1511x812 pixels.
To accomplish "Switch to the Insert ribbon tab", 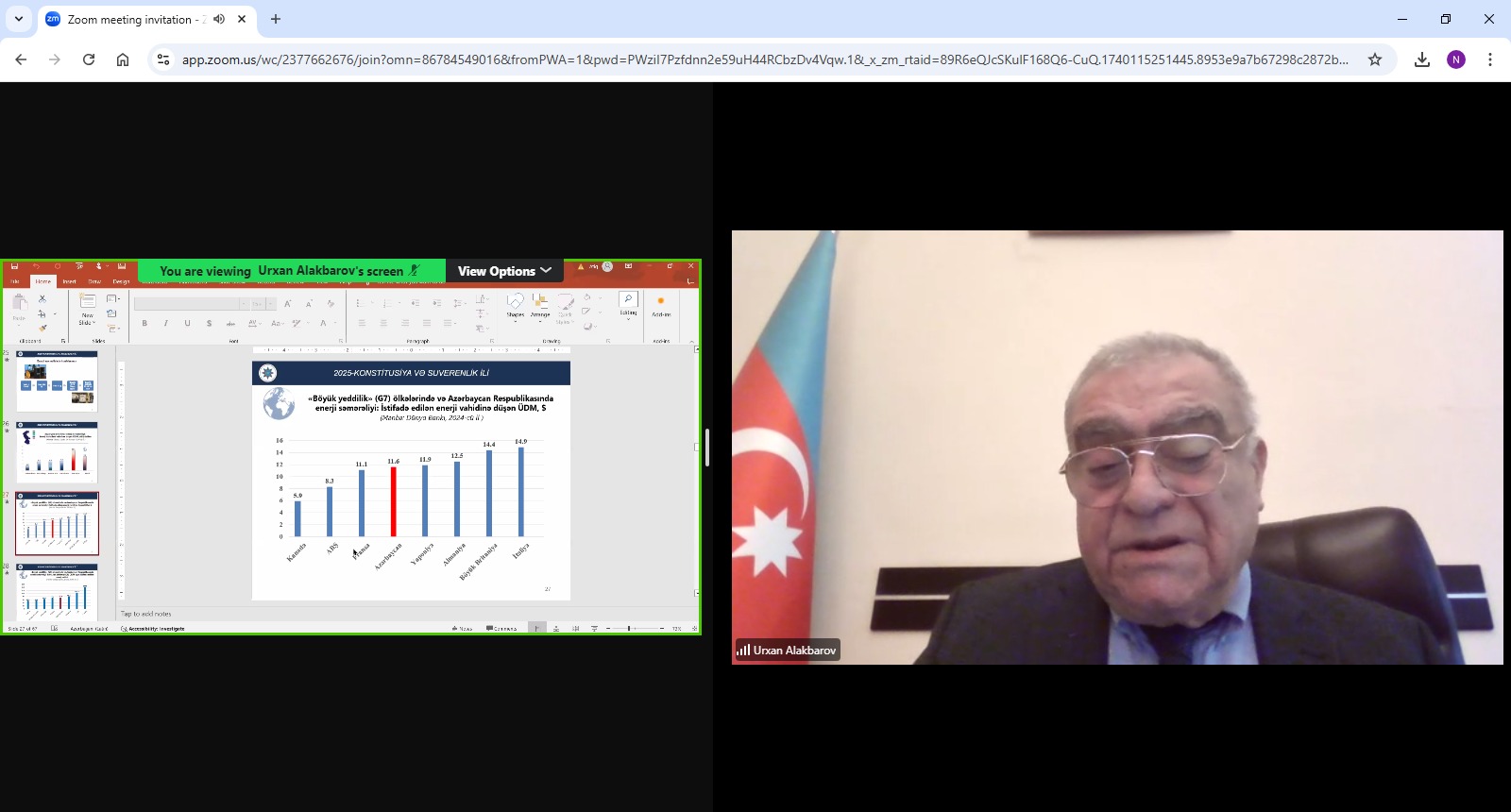I will 69,281.
